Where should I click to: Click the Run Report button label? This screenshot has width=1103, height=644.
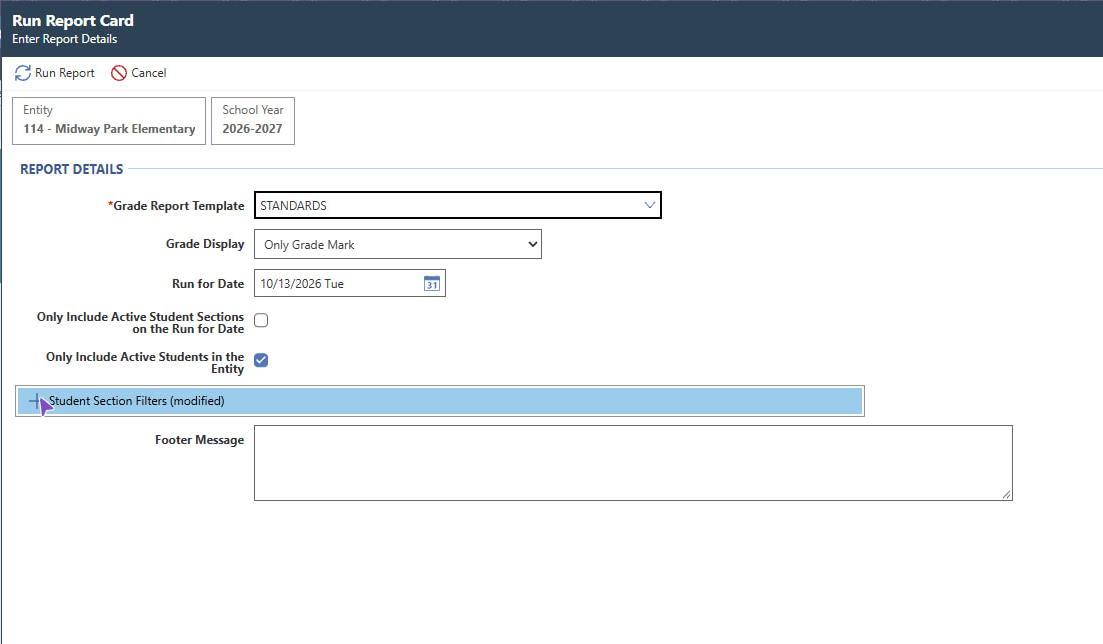coord(65,73)
